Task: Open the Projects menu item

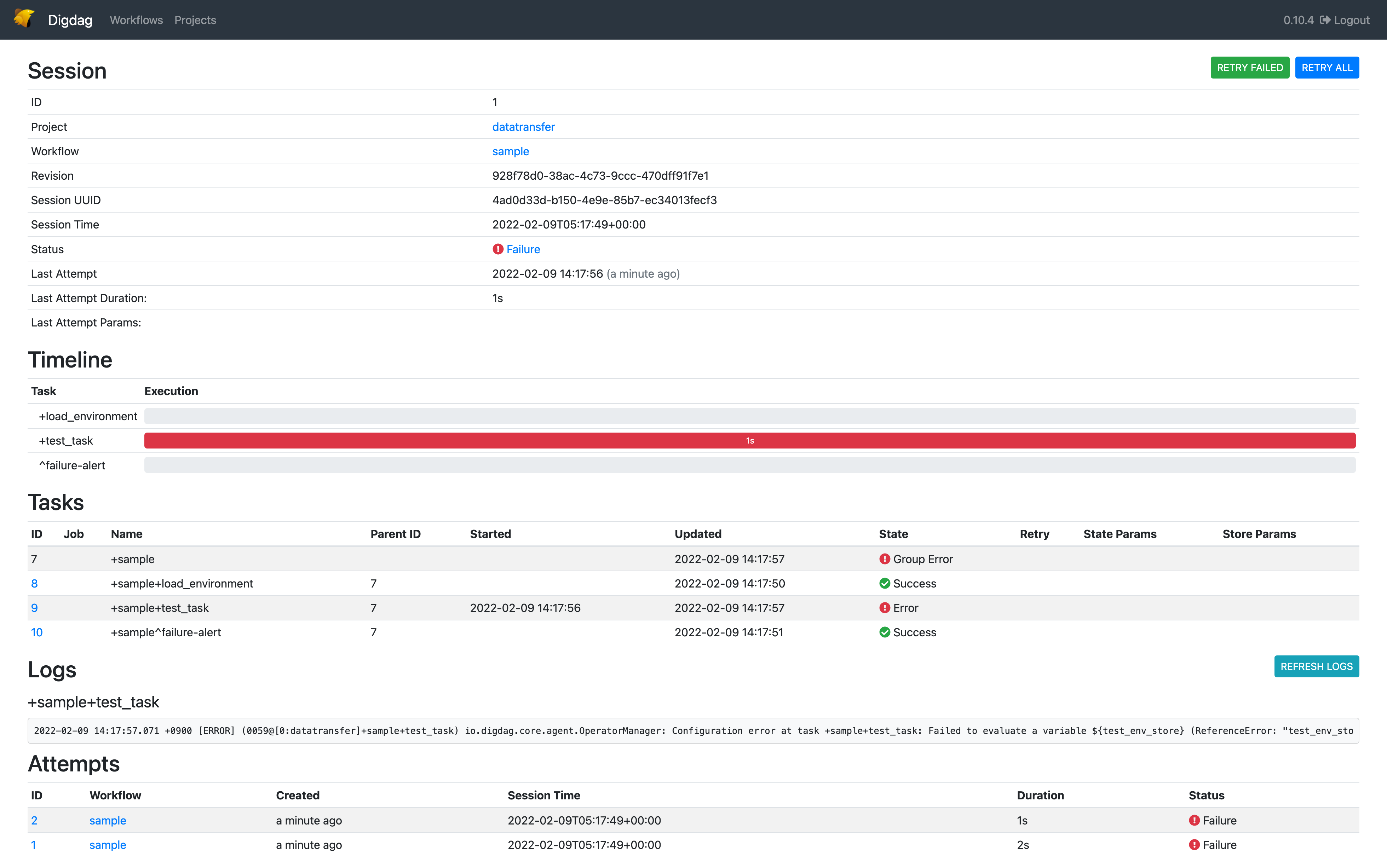Action: click(195, 19)
